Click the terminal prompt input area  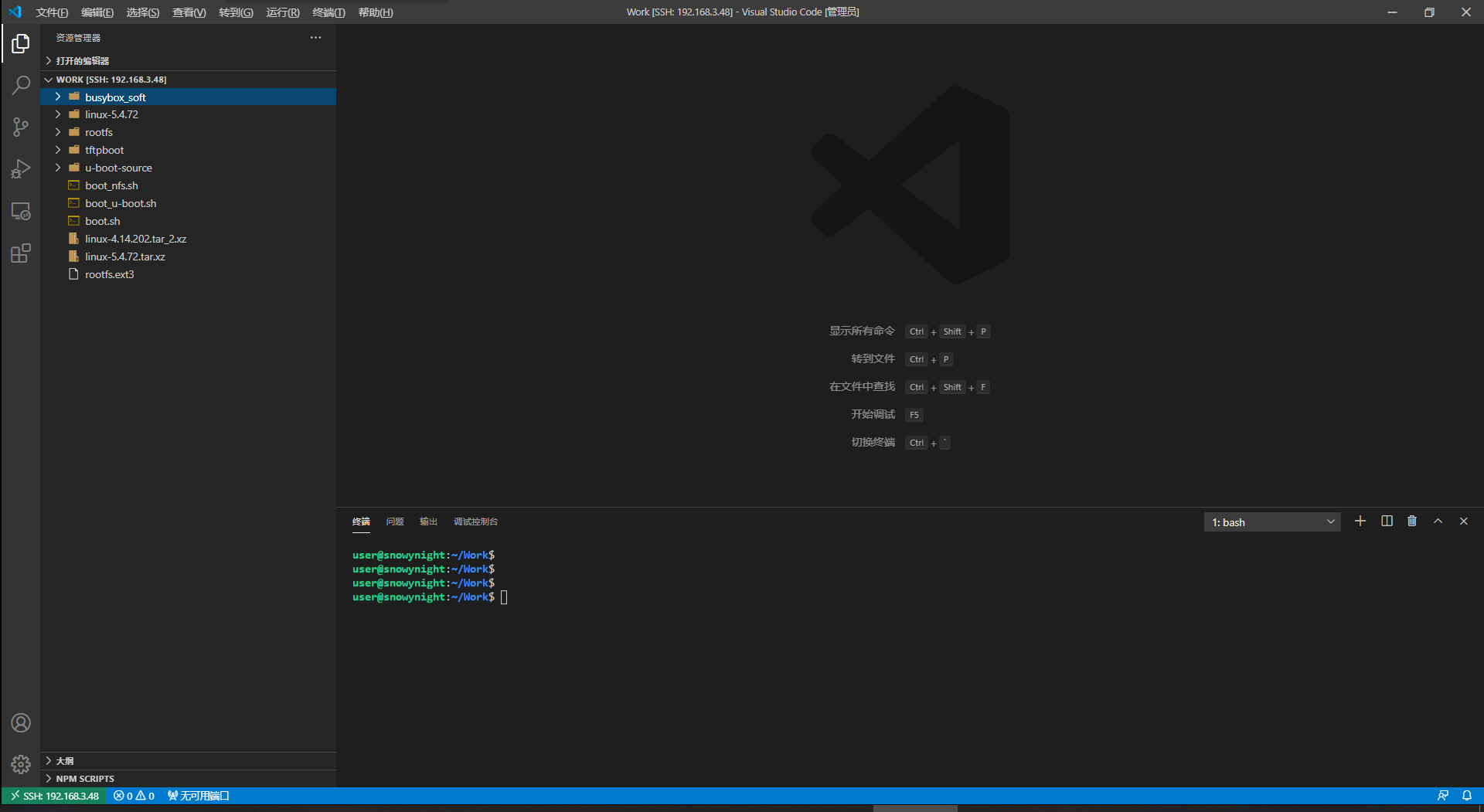[504, 597]
